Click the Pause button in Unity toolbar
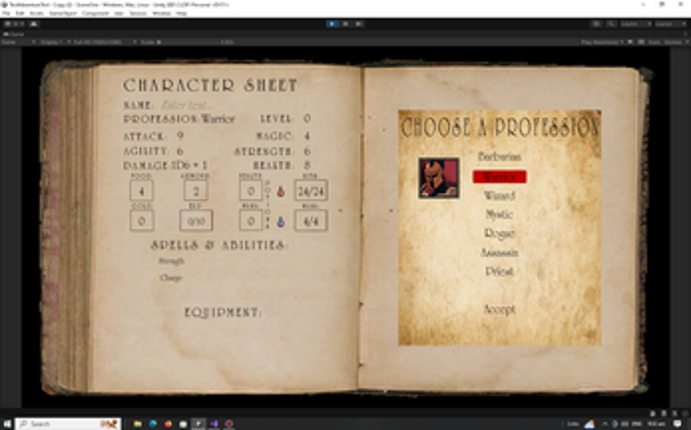Viewport: 691px width, 430px height. [346, 24]
